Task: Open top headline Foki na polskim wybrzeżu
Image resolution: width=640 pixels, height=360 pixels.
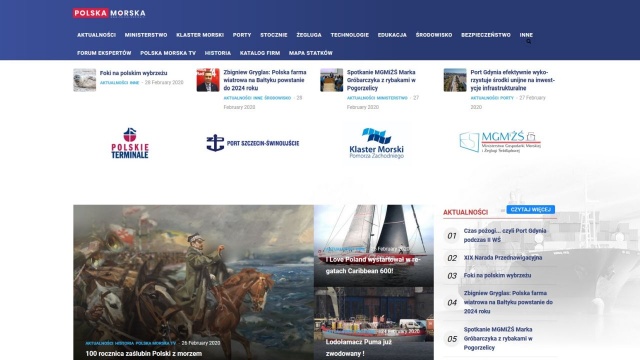Action: click(x=133, y=73)
